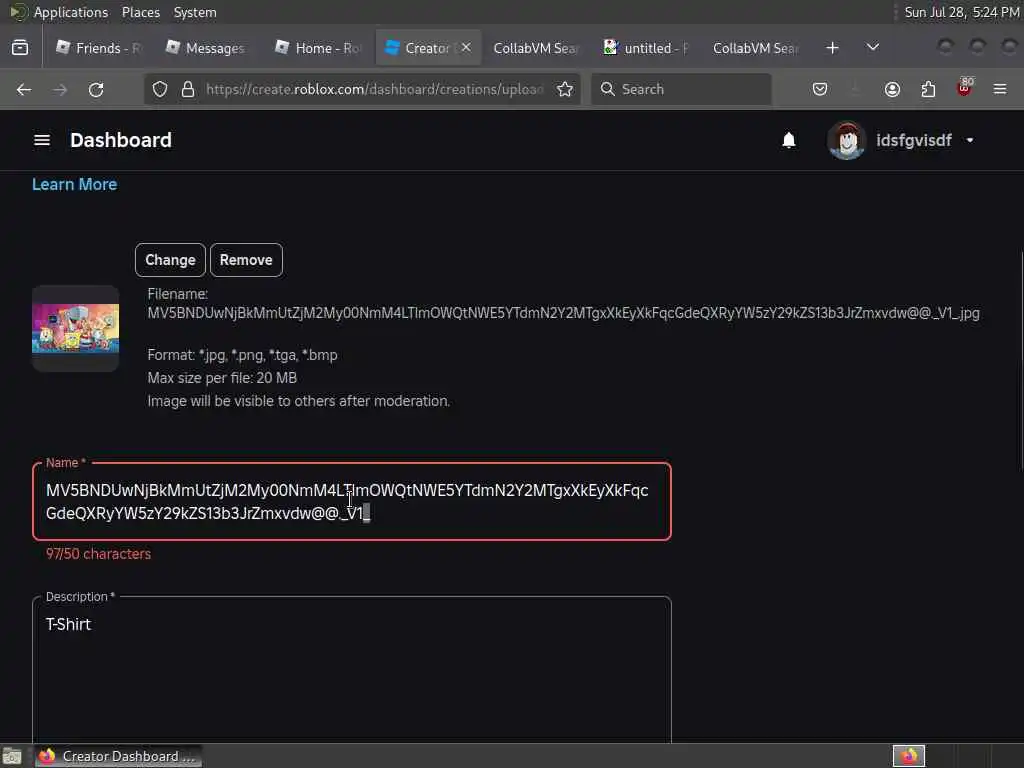The image size is (1024, 768).
Task: Click the browser Search box
Action: point(681,89)
